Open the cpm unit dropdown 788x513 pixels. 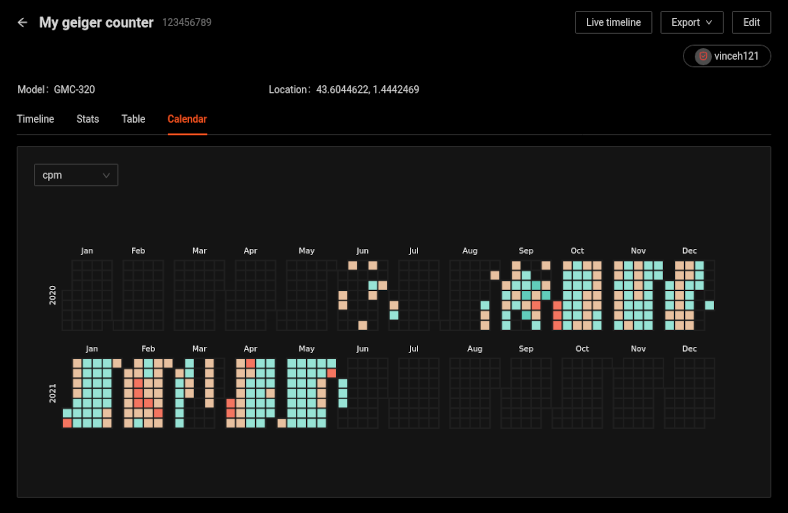point(76,175)
